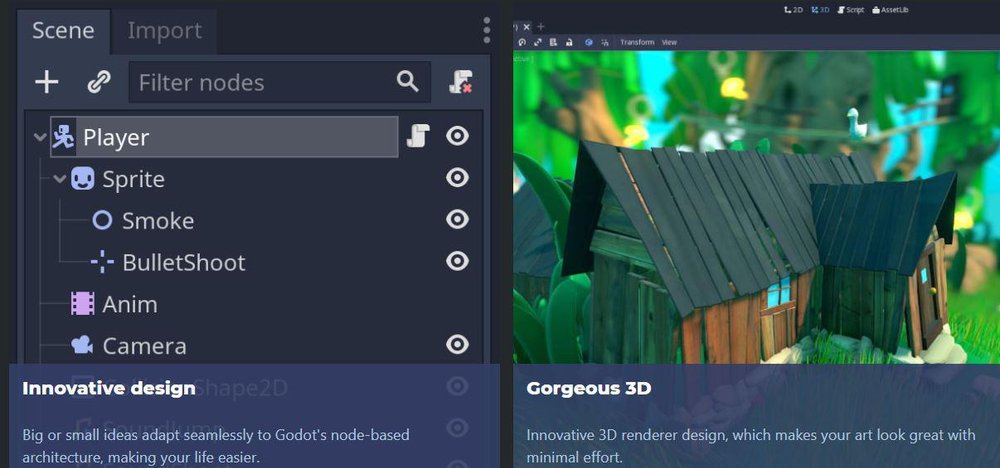
Task: Switch to the 2D workspace
Action: [x=793, y=10]
